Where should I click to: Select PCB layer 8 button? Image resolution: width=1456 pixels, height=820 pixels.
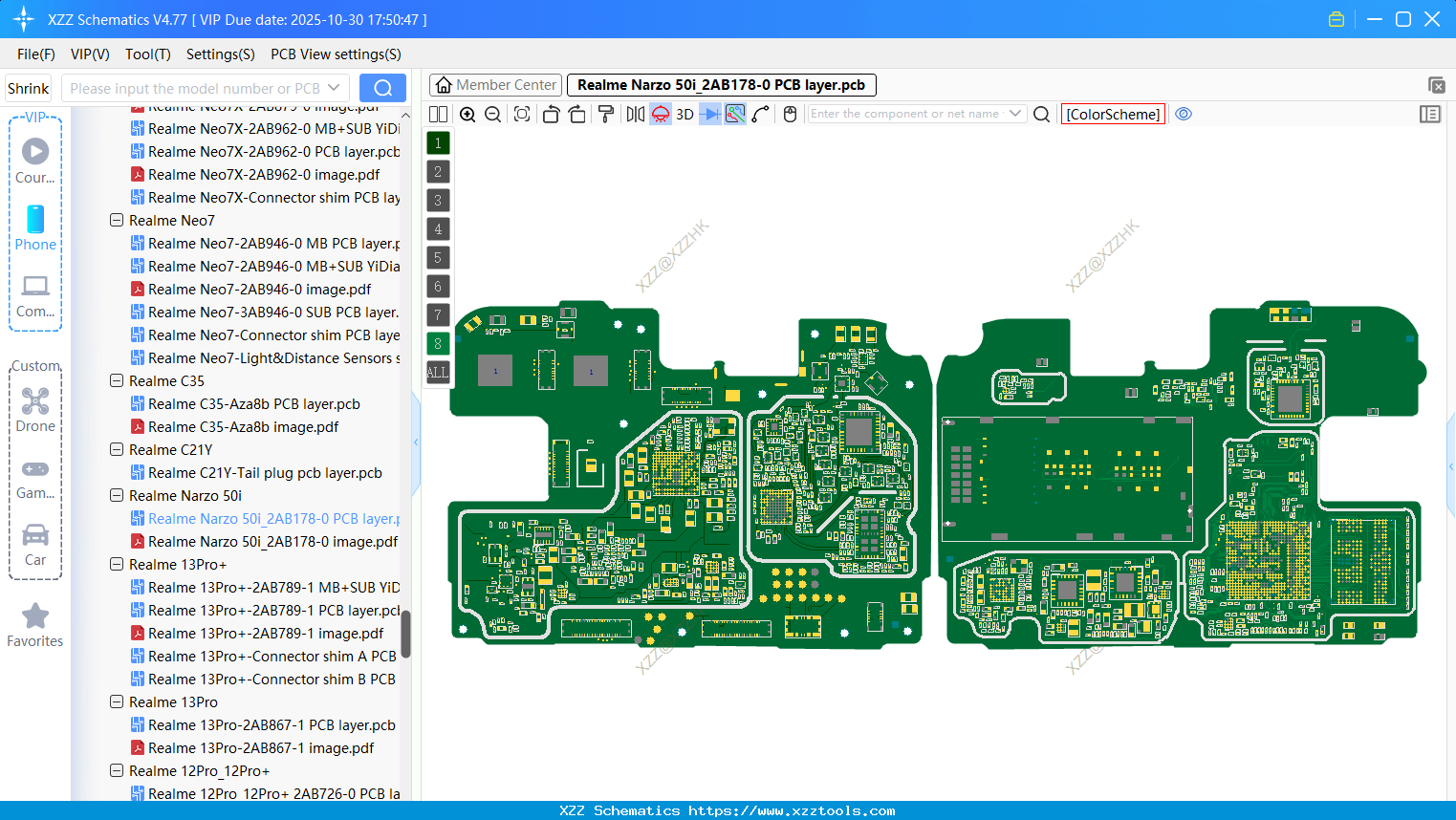tap(437, 343)
